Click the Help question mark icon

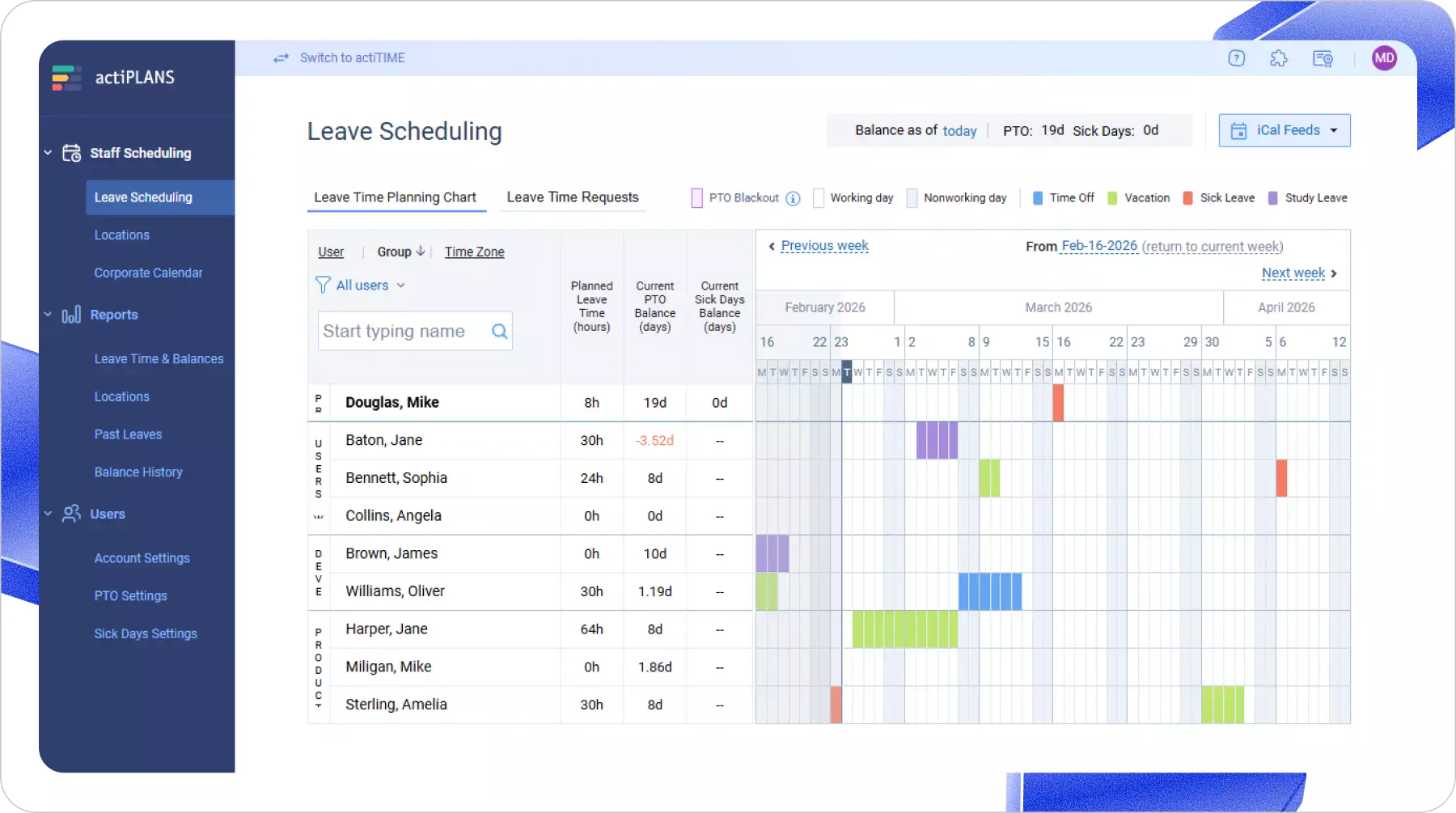click(1236, 57)
